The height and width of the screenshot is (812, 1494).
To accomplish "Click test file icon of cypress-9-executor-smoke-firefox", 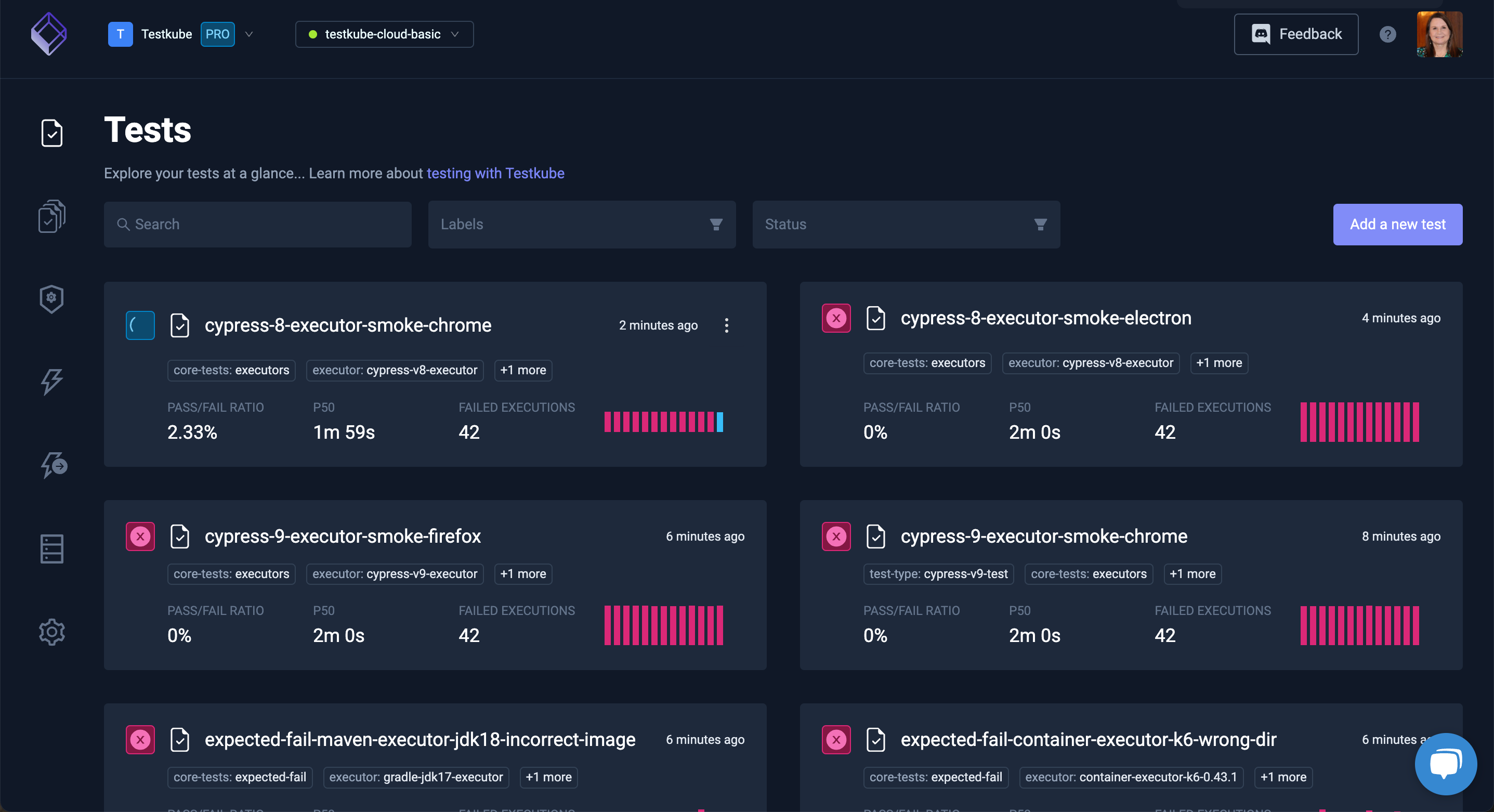I will (x=180, y=536).
